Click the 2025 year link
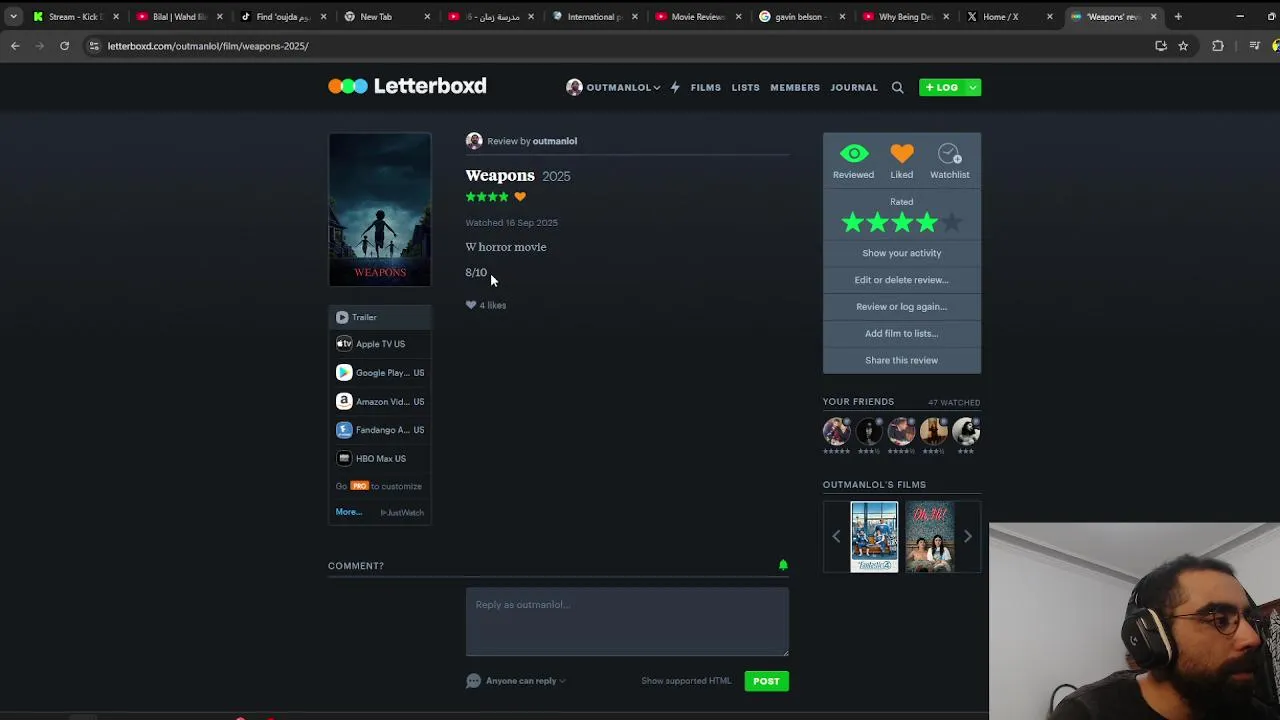The image size is (1280, 720). 556,176
